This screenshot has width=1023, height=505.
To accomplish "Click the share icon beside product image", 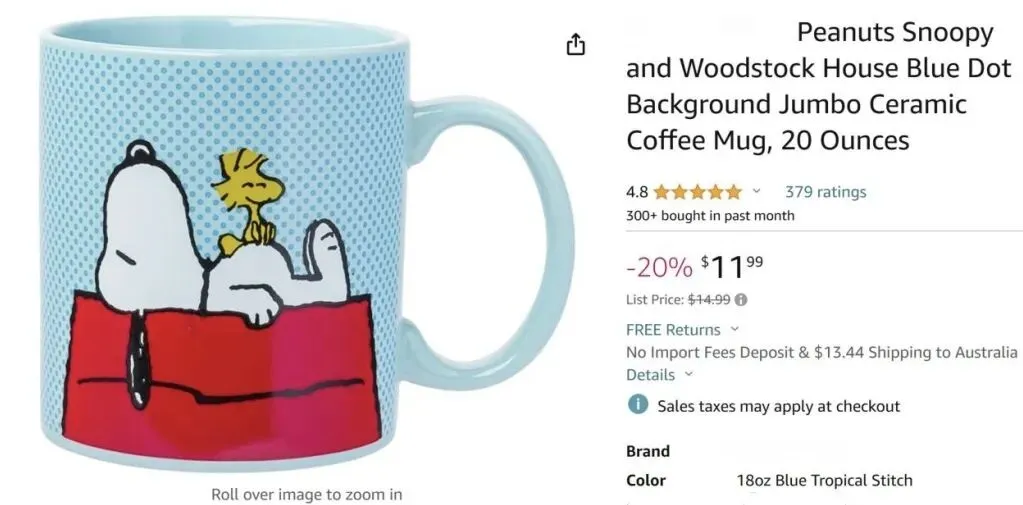I will (x=575, y=44).
